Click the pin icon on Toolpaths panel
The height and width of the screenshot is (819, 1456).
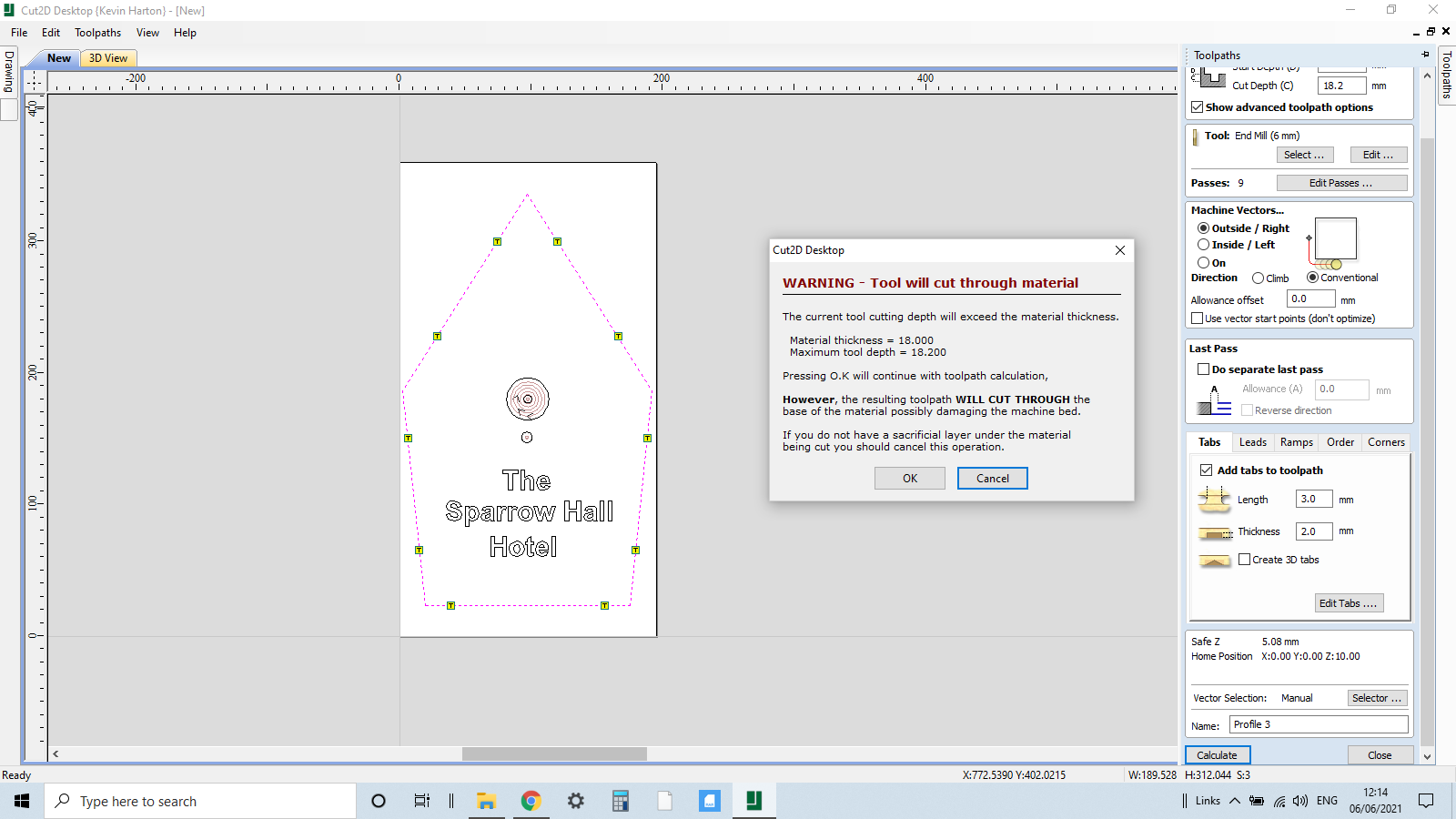[x=1424, y=55]
